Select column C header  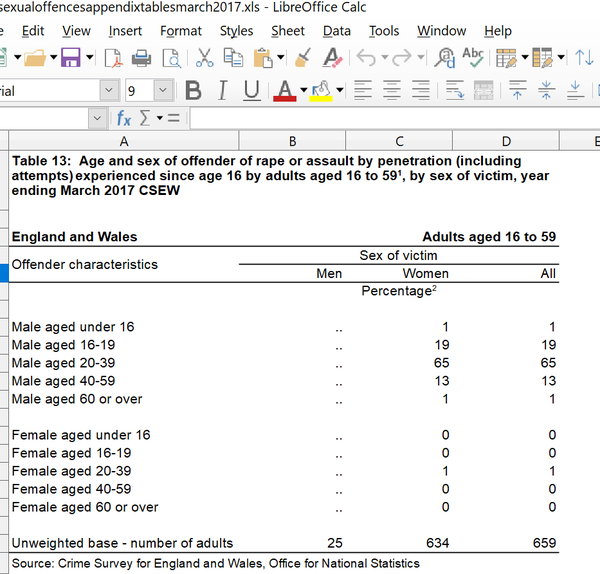coord(399,141)
